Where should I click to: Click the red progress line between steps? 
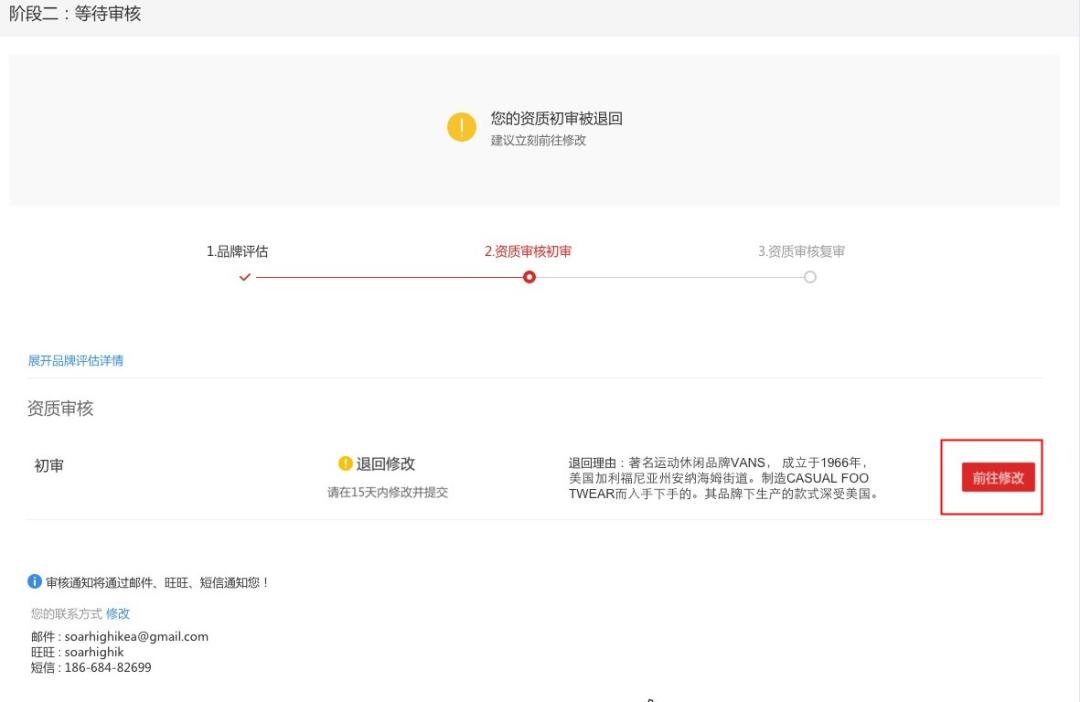coord(386,276)
